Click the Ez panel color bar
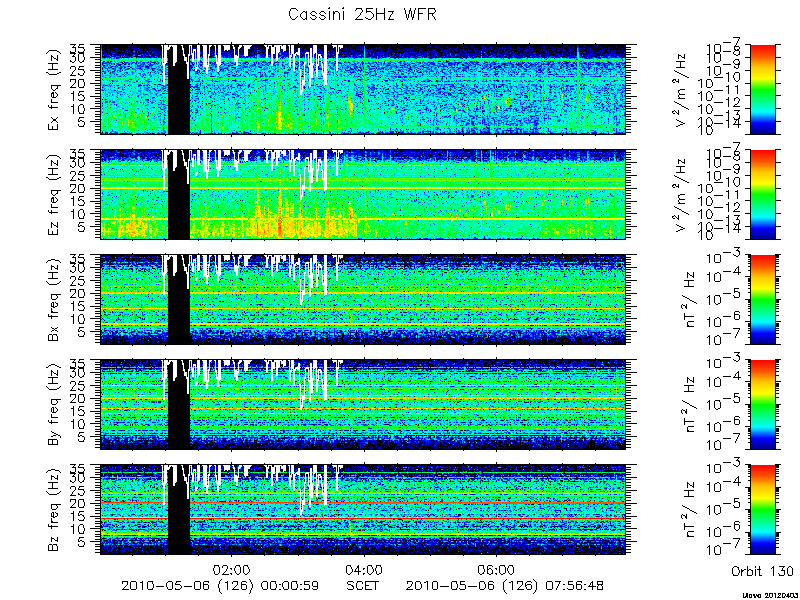Screen dimensions: 800x600 click(762, 194)
